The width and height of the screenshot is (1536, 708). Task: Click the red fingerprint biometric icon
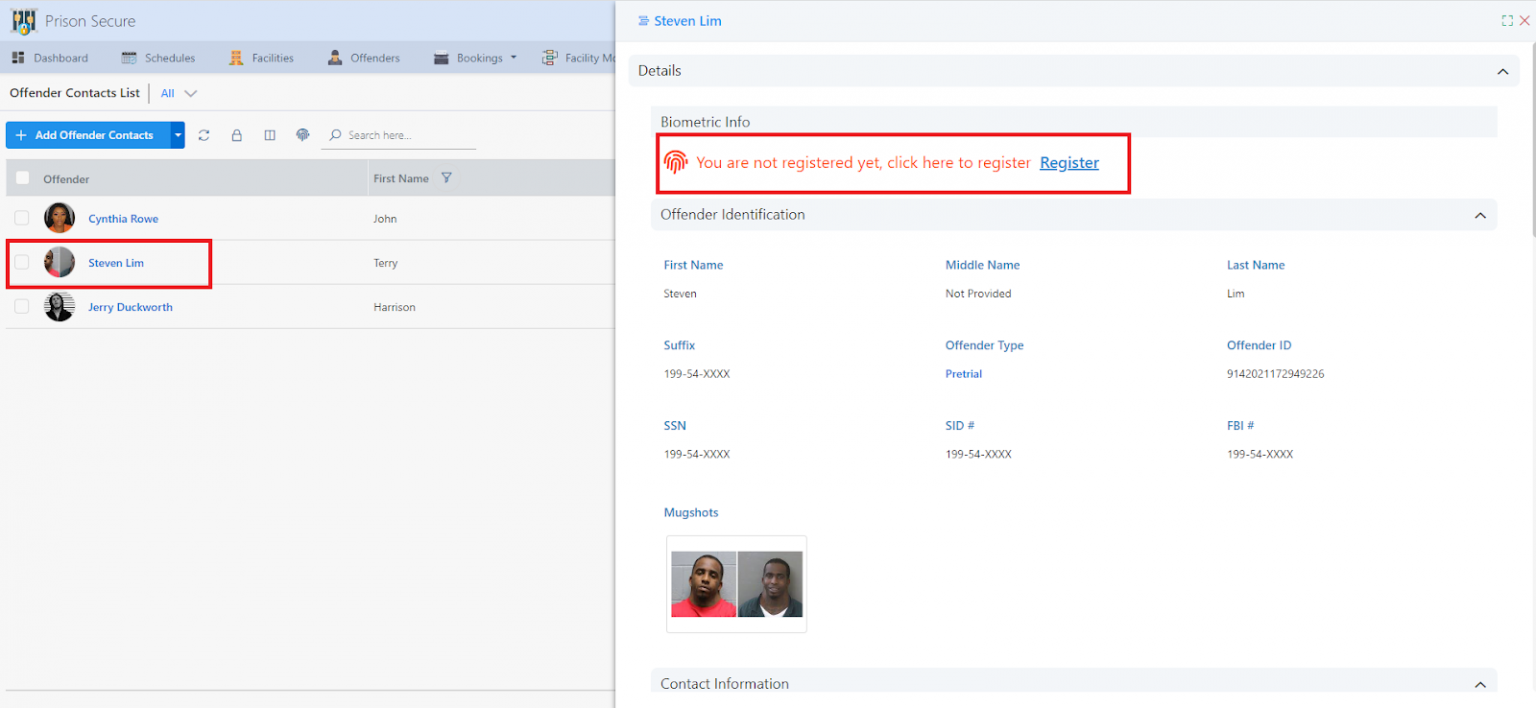[x=676, y=162]
